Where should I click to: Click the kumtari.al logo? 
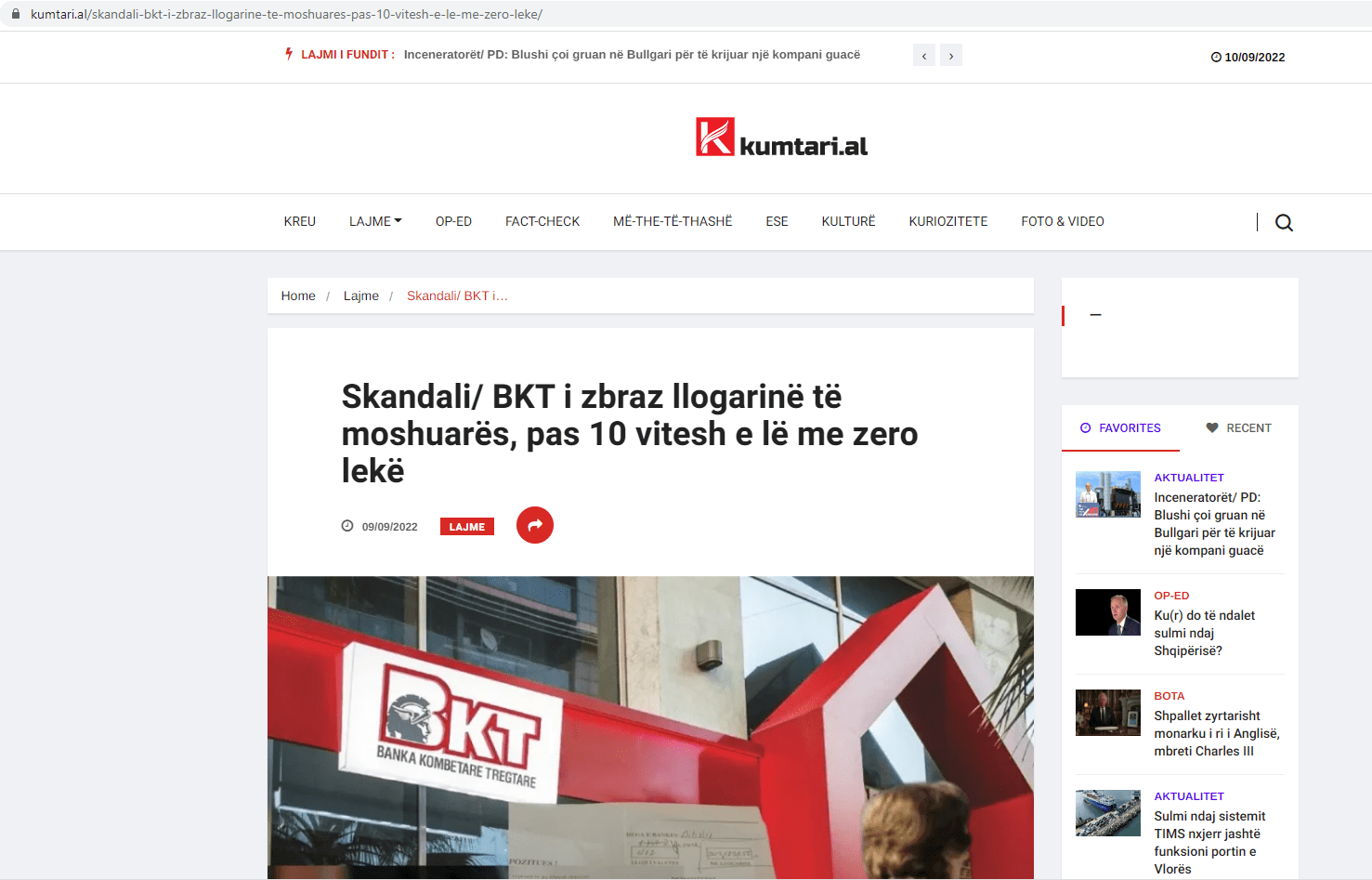point(781,138)
